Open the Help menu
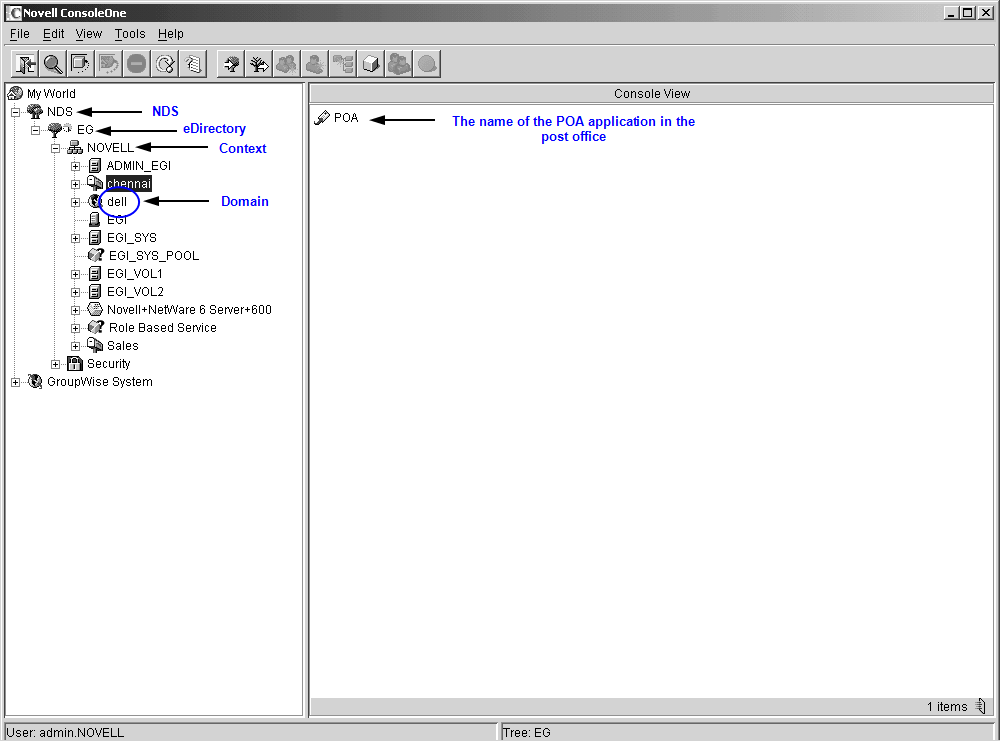This screenshot has width=1000, height=741. pyautogui.click(x=170, y=34)
